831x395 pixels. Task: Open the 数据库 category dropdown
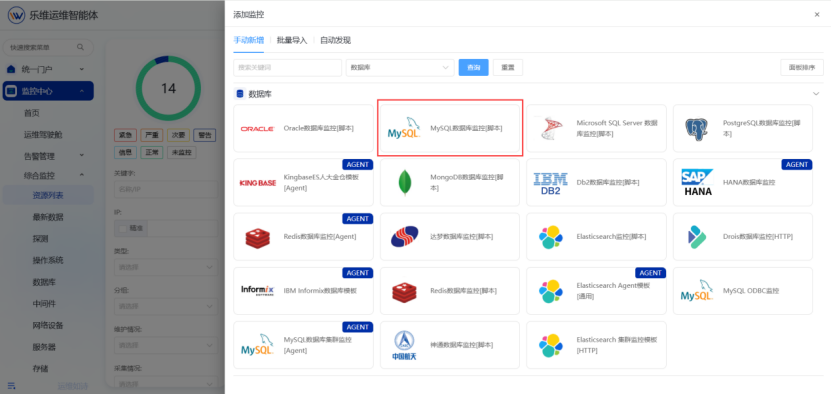tap(400, 67)
